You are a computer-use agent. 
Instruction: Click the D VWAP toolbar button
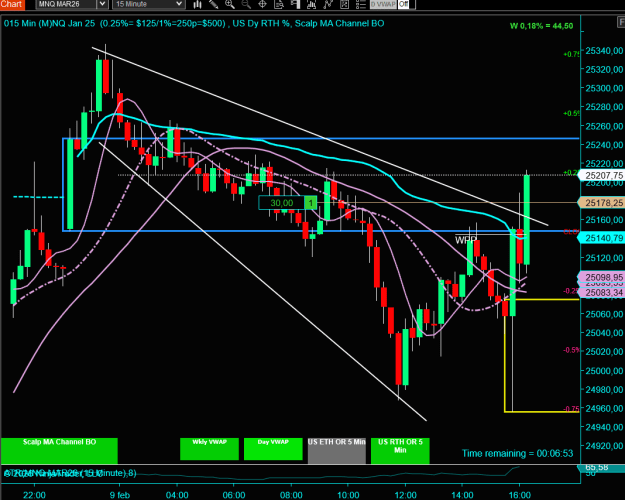pyautogui.click(x=383, y=4)
